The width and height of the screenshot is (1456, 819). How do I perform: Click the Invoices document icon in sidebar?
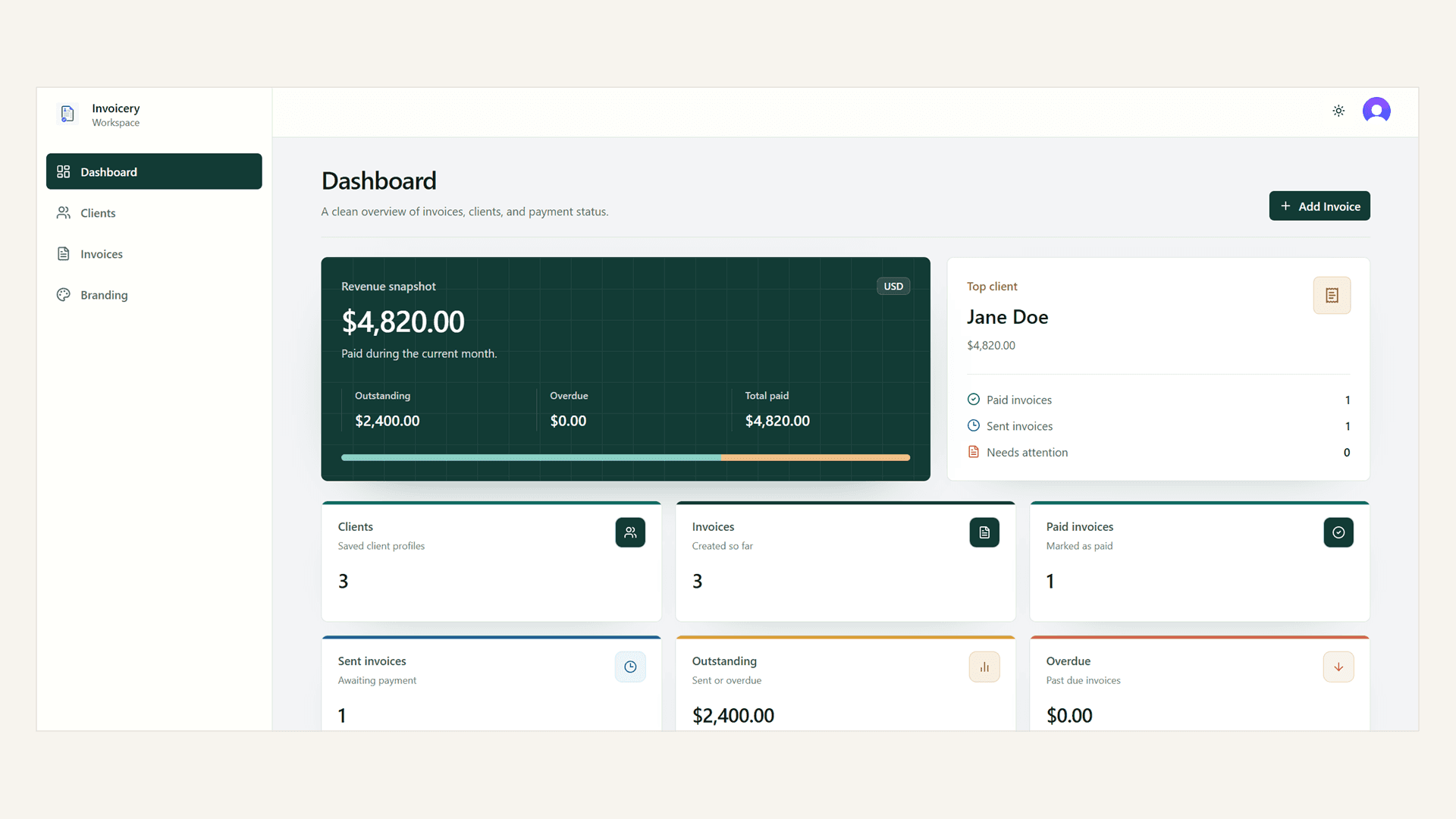64,253
